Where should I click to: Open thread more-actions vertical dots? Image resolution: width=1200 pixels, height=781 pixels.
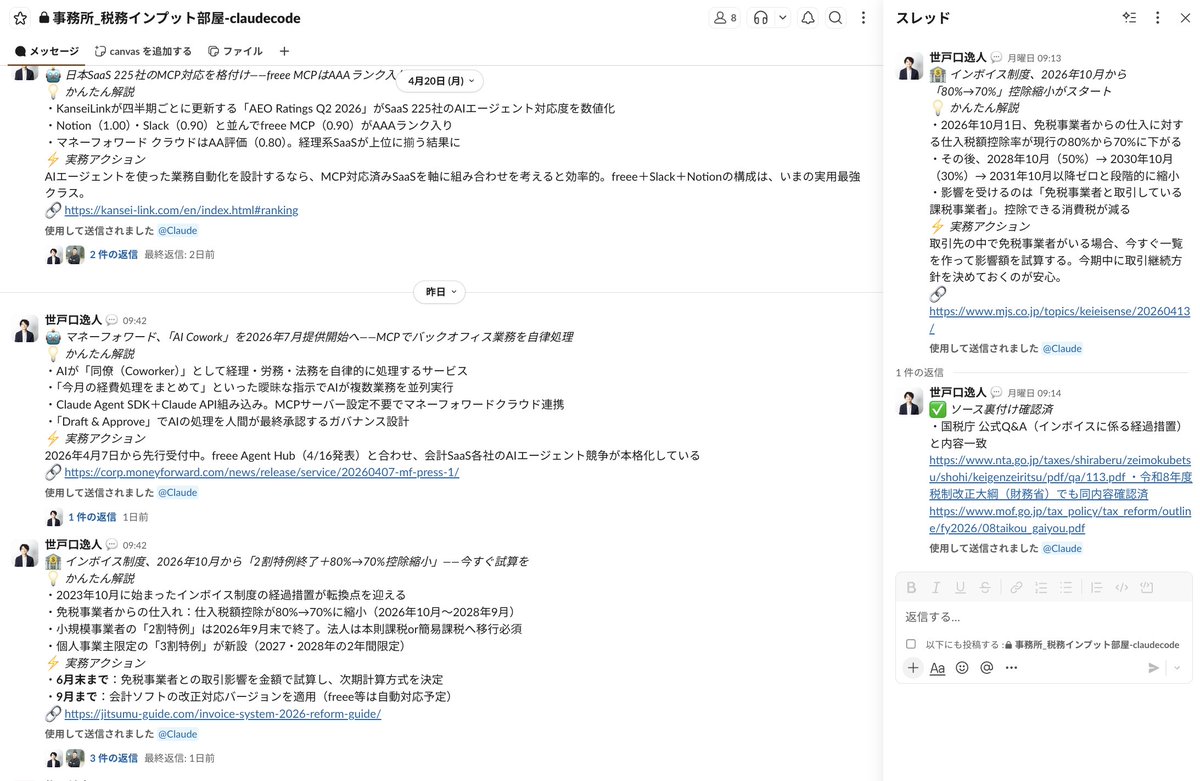tap(1157, 18)
